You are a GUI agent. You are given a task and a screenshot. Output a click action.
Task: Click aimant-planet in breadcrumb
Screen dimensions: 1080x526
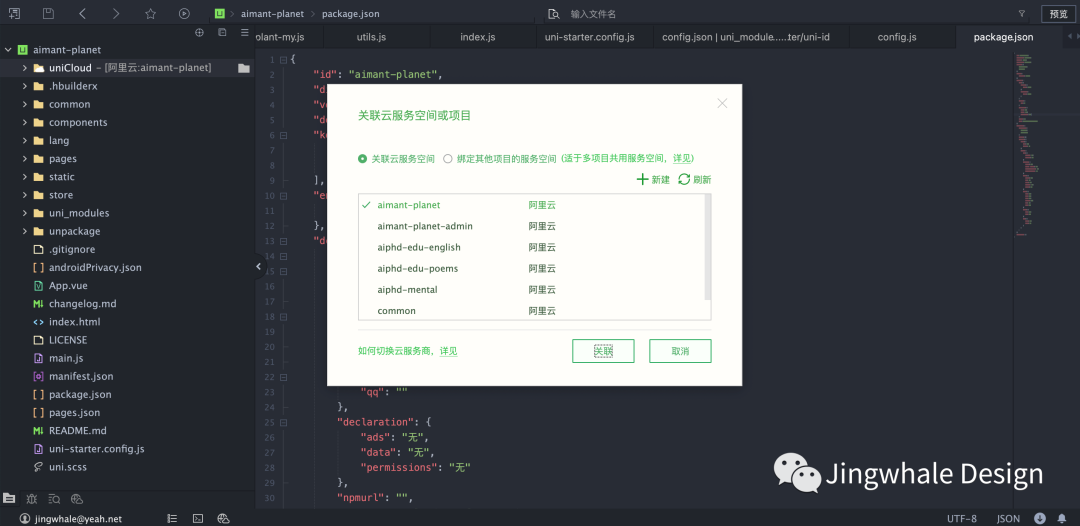tap(272, 14)
